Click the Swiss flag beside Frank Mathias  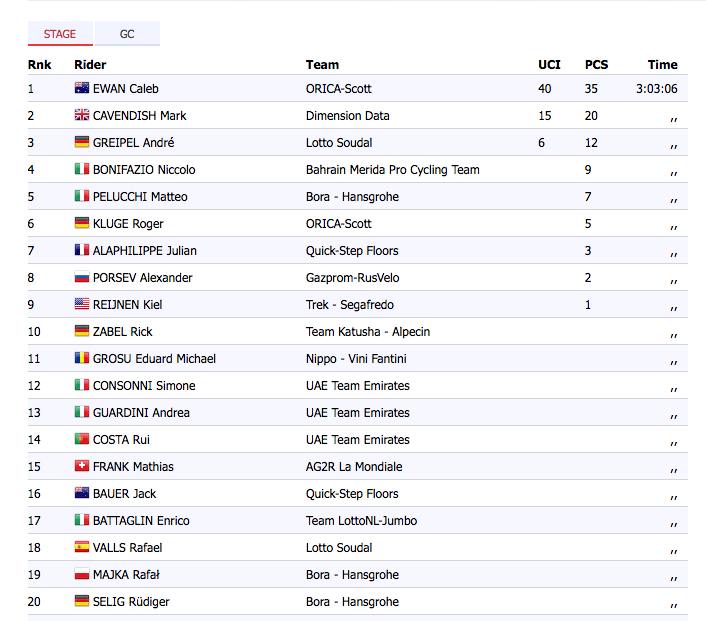(82, 467)
